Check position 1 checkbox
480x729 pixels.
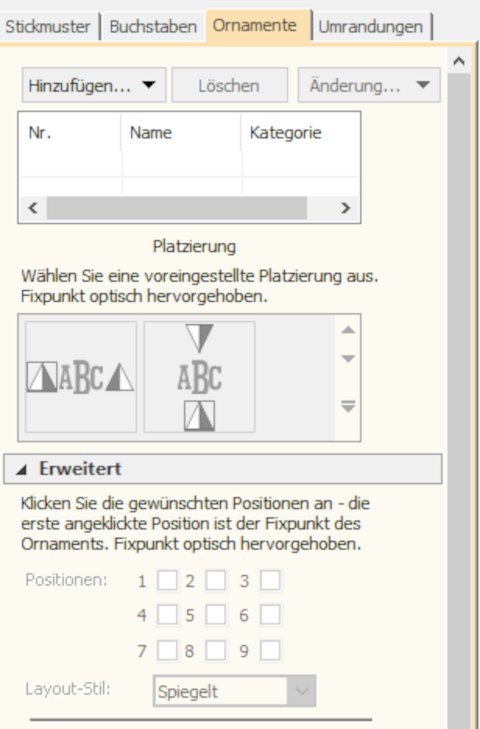pyautogui.click(x=167, y=580)
